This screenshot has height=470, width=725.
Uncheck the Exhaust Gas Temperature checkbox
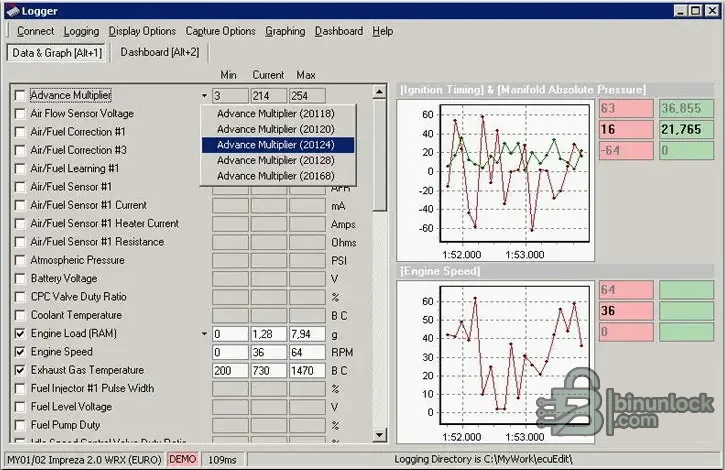(x=20, y=370)
